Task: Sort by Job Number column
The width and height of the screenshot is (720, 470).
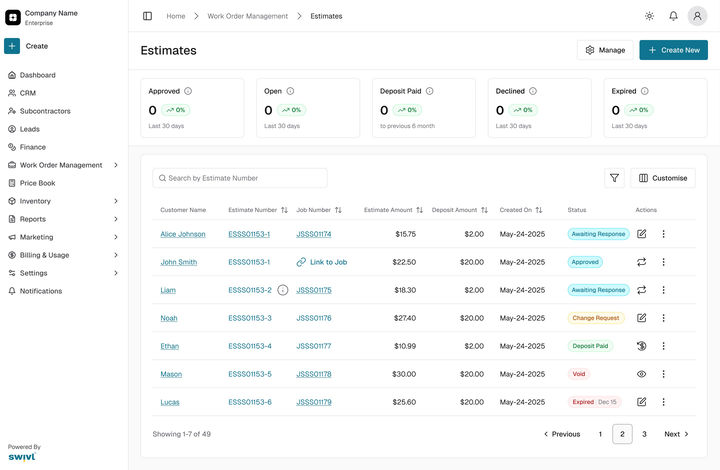Action: coord(338,210)
